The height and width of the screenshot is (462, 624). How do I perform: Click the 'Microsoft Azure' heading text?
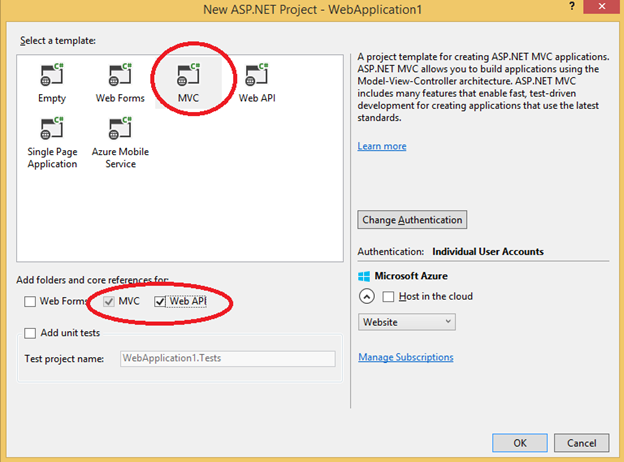coord(411,276)
